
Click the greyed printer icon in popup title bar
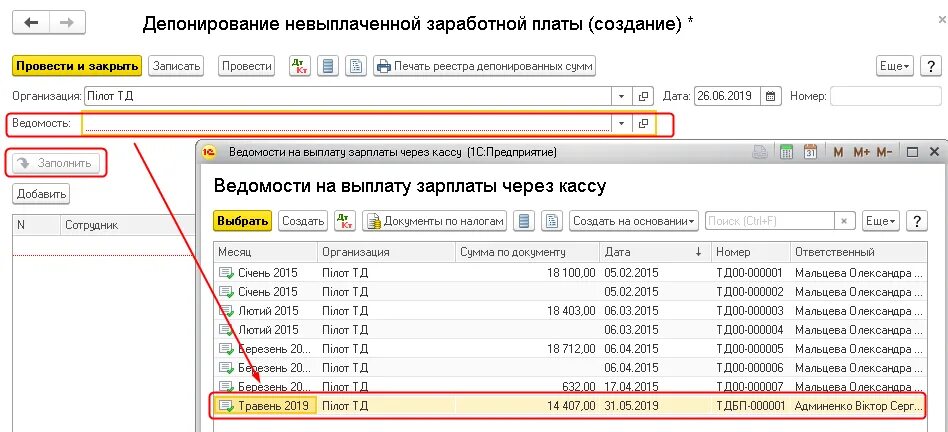pyautogui.click(x=760, y=152)
